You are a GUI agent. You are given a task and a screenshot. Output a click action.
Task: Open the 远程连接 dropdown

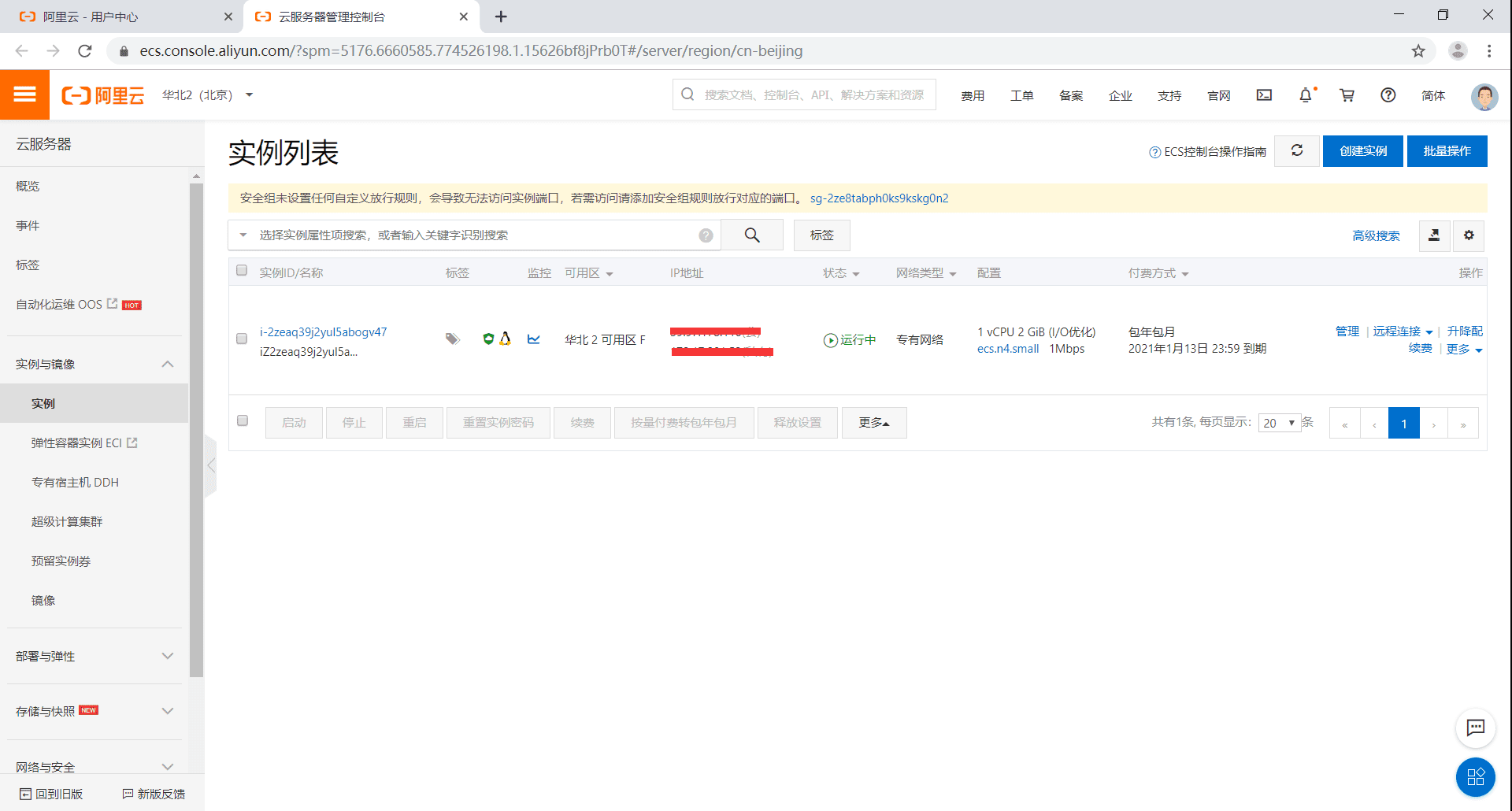click(x=1403, y=331)
